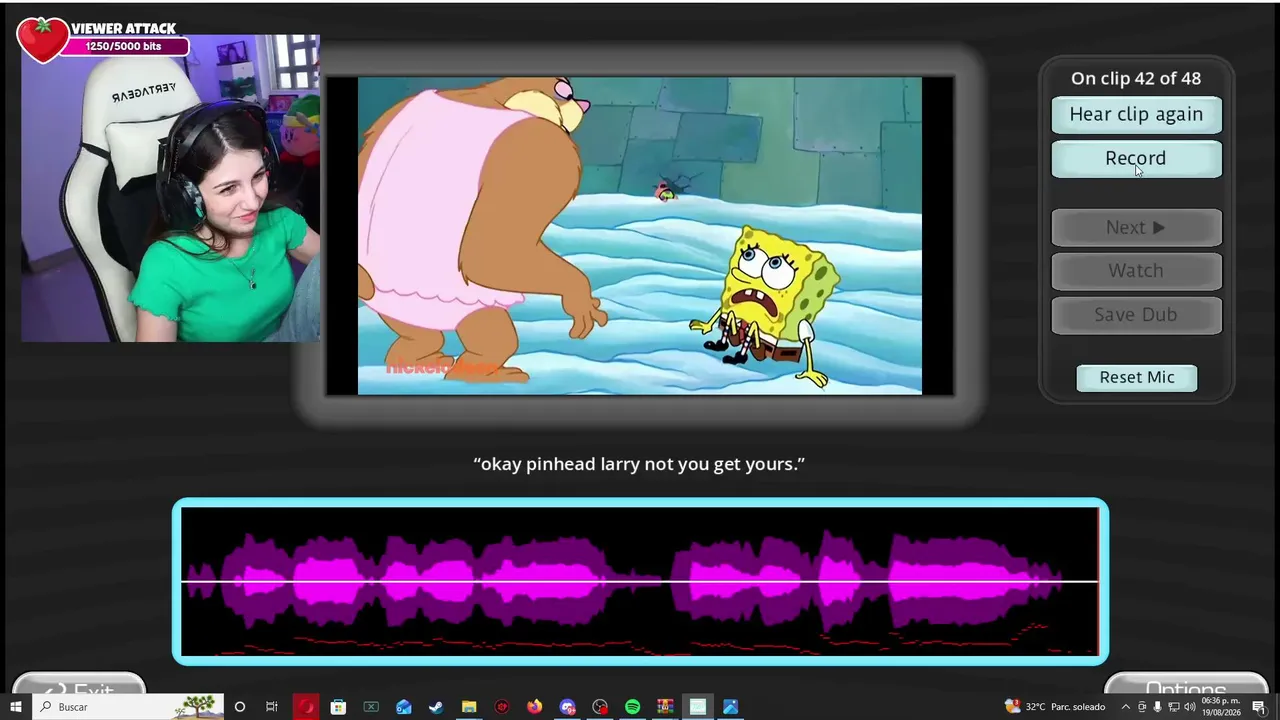1280x720 pixels.
Task: Open Spotify from the taskbar
Action: [633, 707]
